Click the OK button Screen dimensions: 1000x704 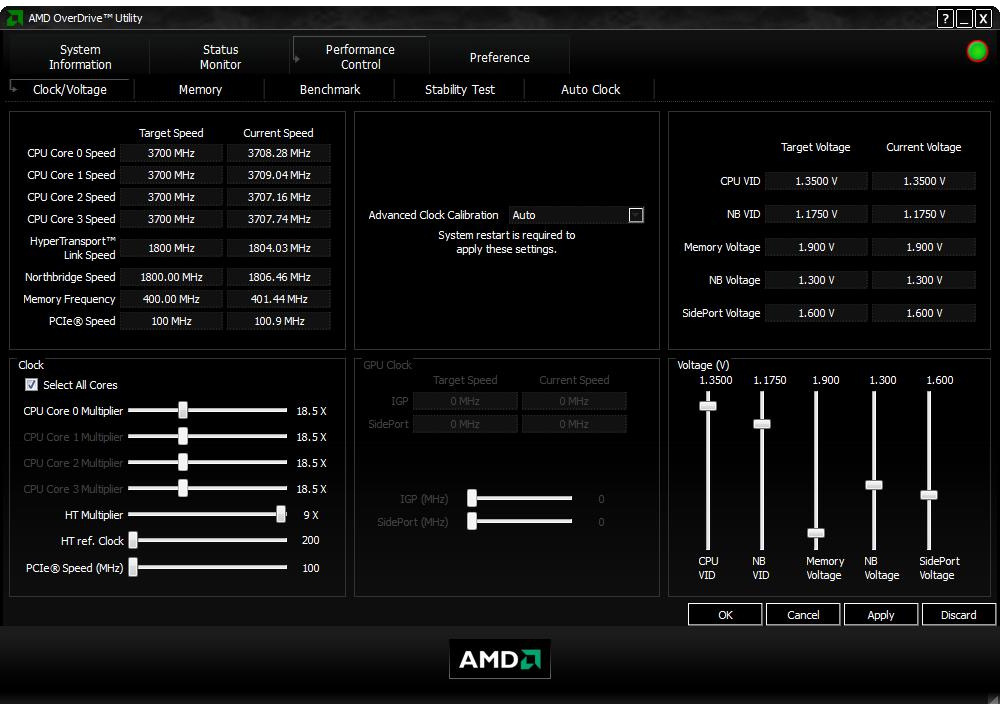pyautogui.click(x=725, y=615)
